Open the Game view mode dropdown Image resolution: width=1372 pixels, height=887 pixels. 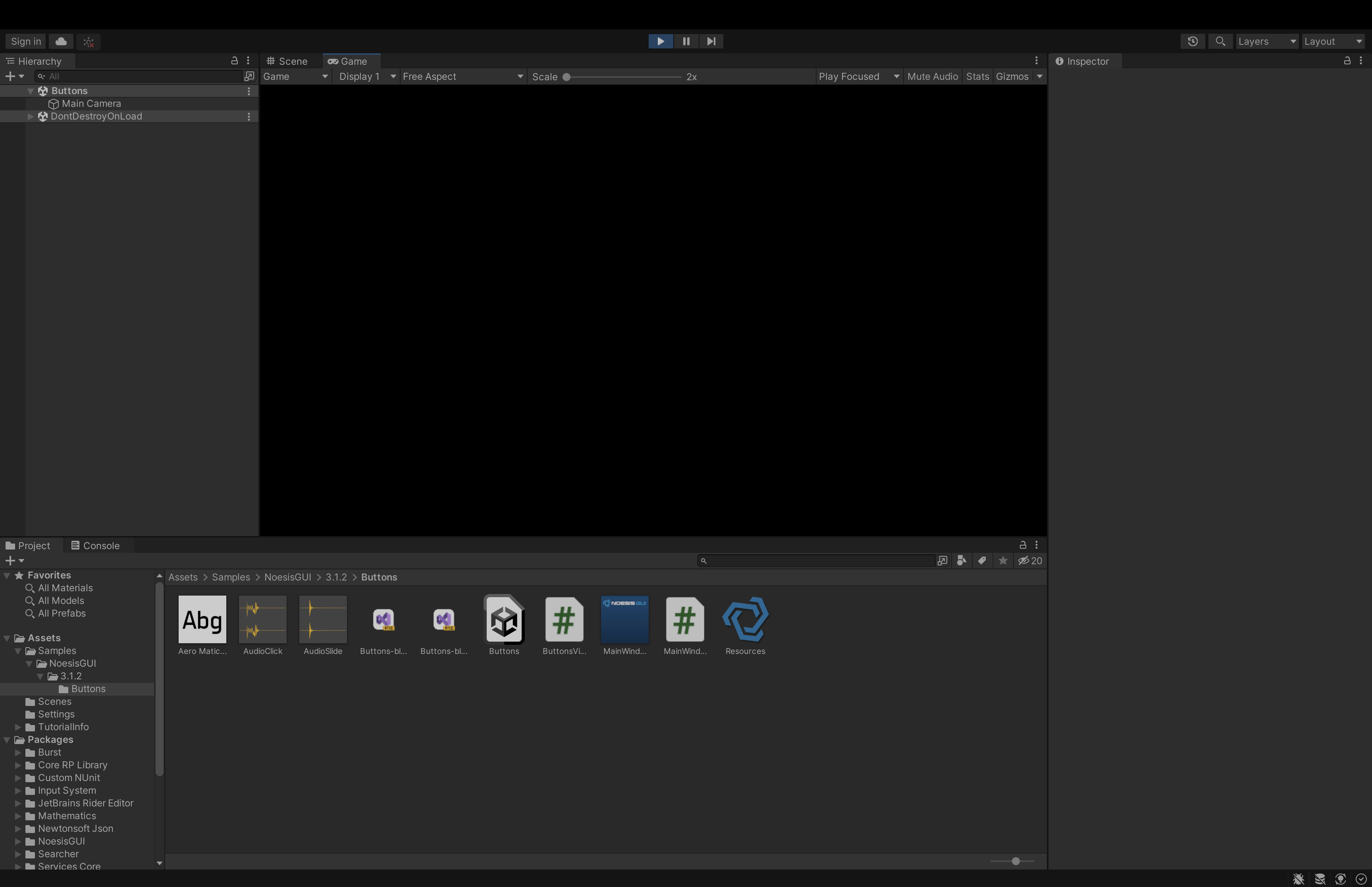coord(295,77)
